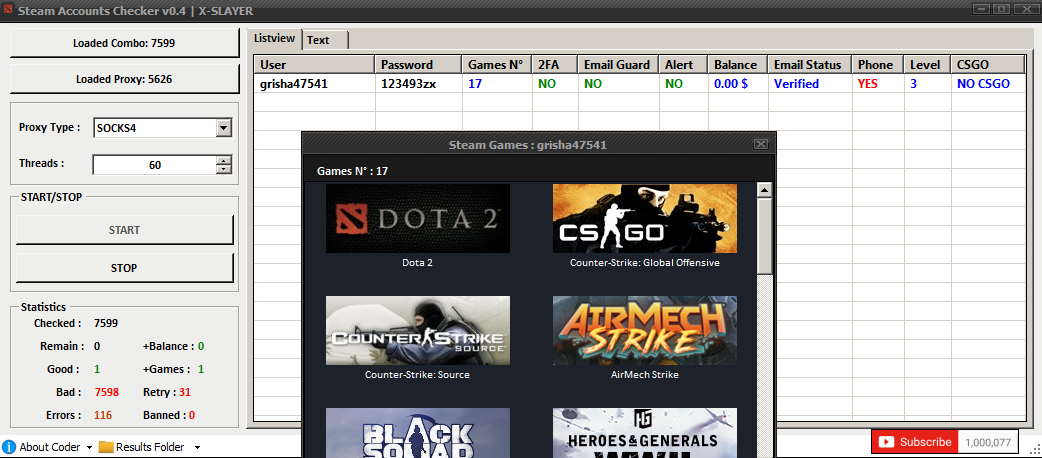The image size is (1042, 458).
Task: Click the AirMech Strike thumbnail
Action: [645, 330]
